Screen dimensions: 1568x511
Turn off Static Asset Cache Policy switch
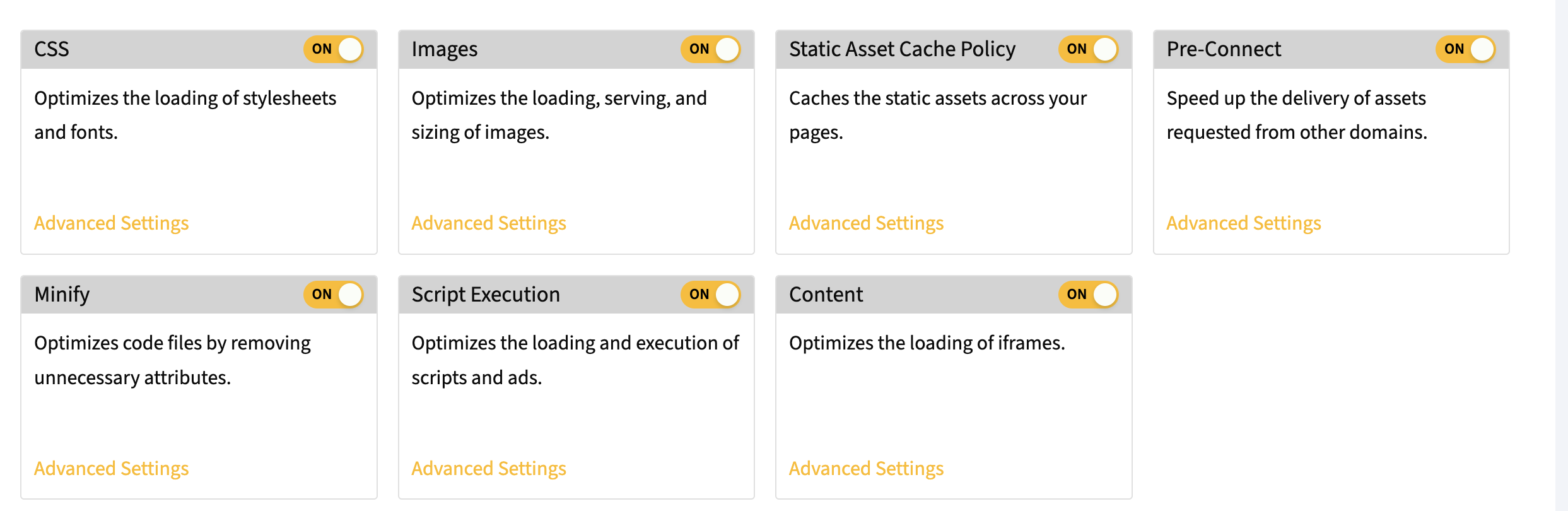pos(1089,49)
